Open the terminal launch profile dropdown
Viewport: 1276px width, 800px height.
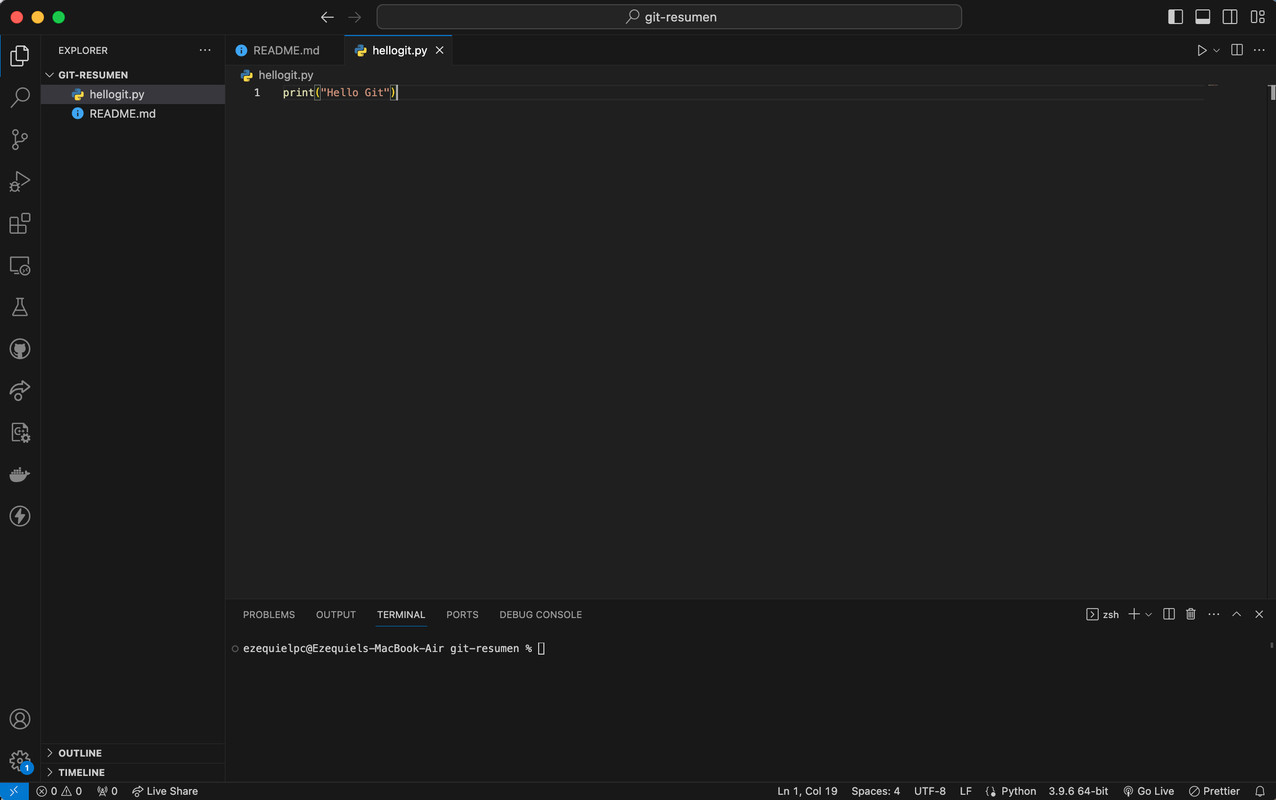pyautogui.click(x=1148, y=614)
